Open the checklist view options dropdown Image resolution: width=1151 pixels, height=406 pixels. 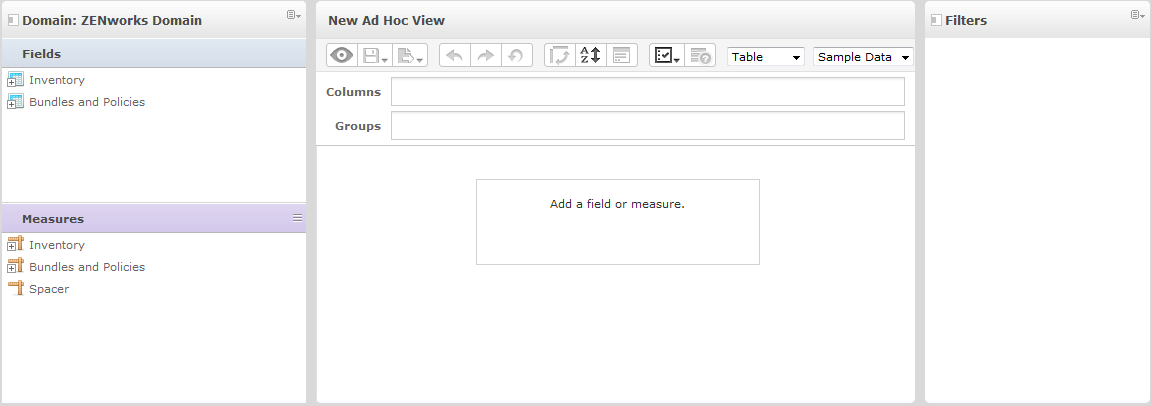(x=666, y=56)
